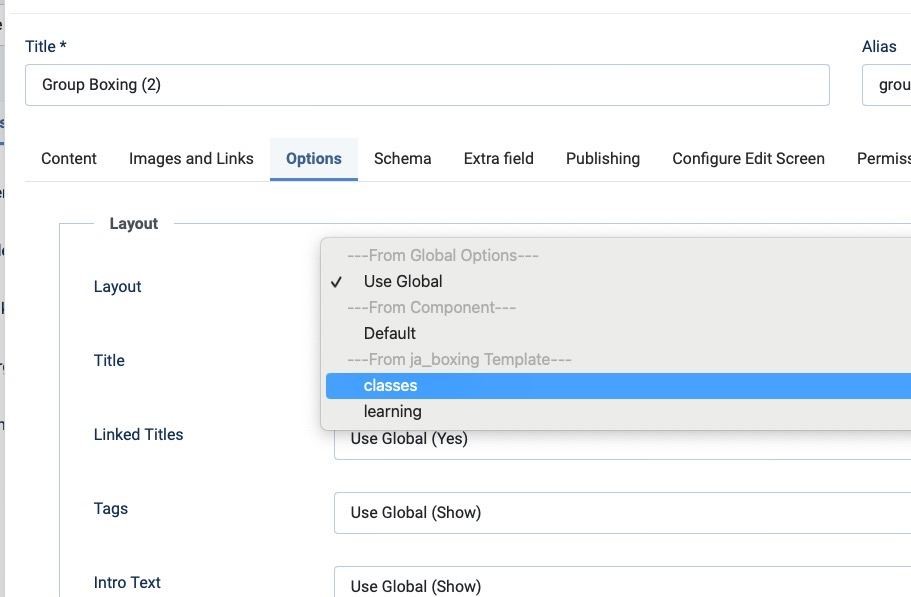911x597 pixels.
Task: Open the partially visible Permissions tab
Action: 883,158
